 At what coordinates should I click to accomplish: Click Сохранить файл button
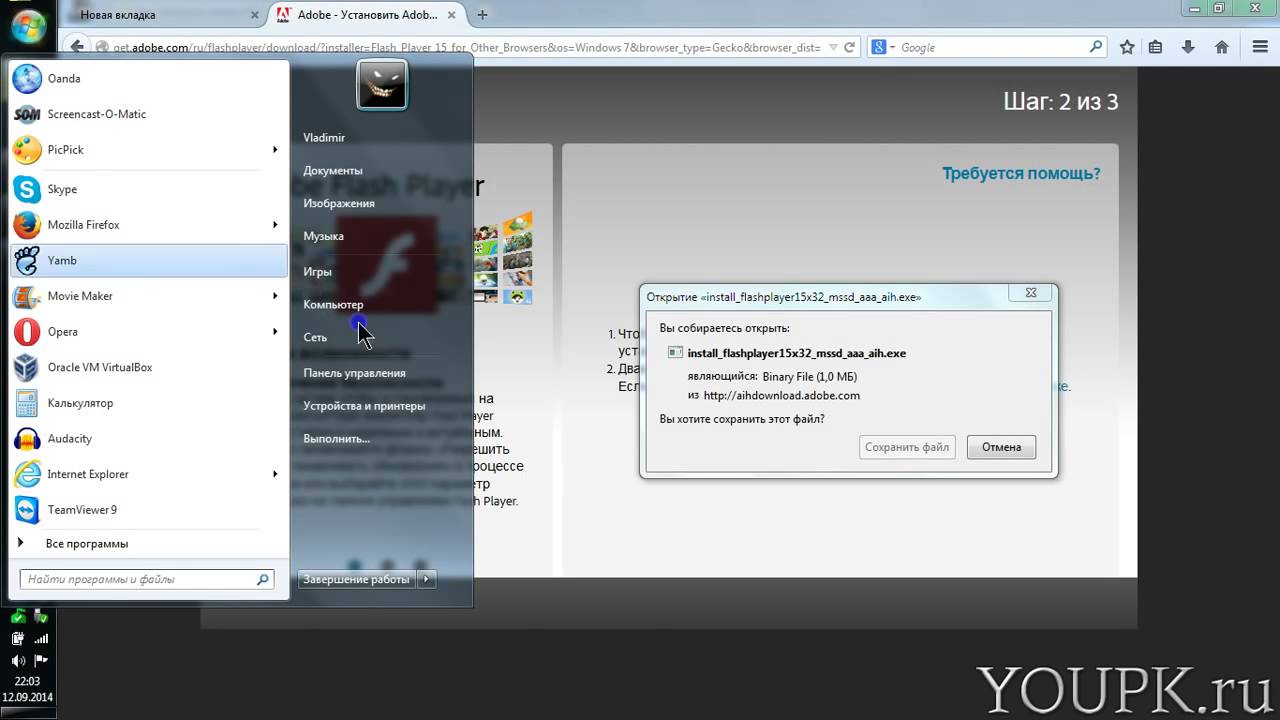click(907, 447)
